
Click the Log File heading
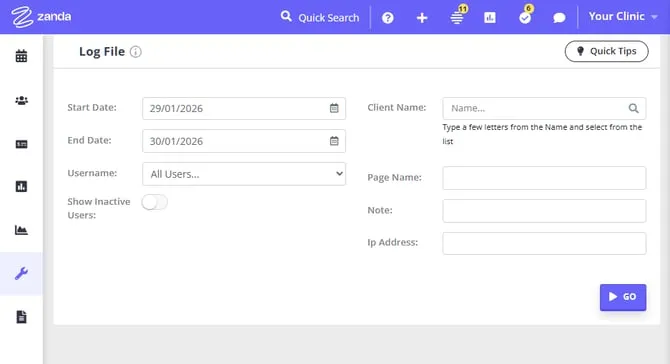click(x=102, y=52)
